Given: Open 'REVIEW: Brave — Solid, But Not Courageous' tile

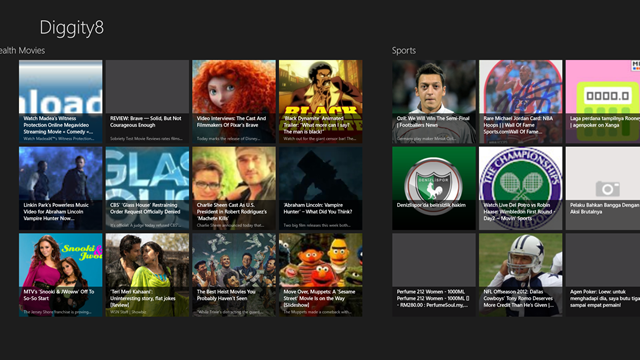Looking at the screenshot, I should click(x=147, y=102).
